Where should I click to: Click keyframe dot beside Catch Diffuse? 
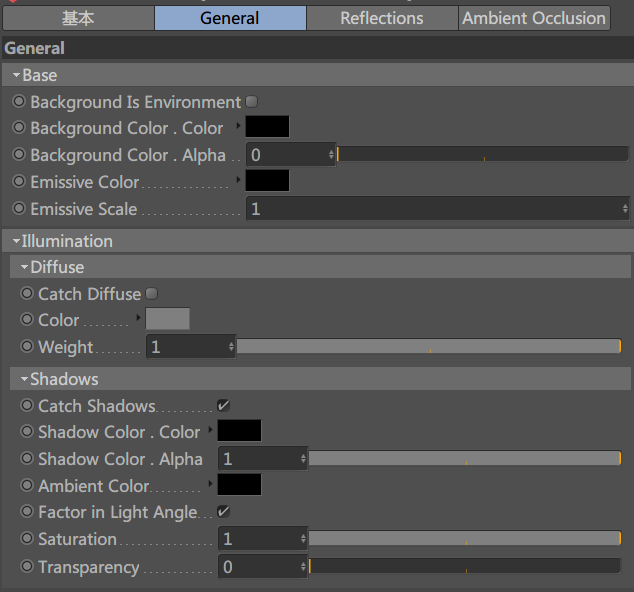click(x=27, y=294)
